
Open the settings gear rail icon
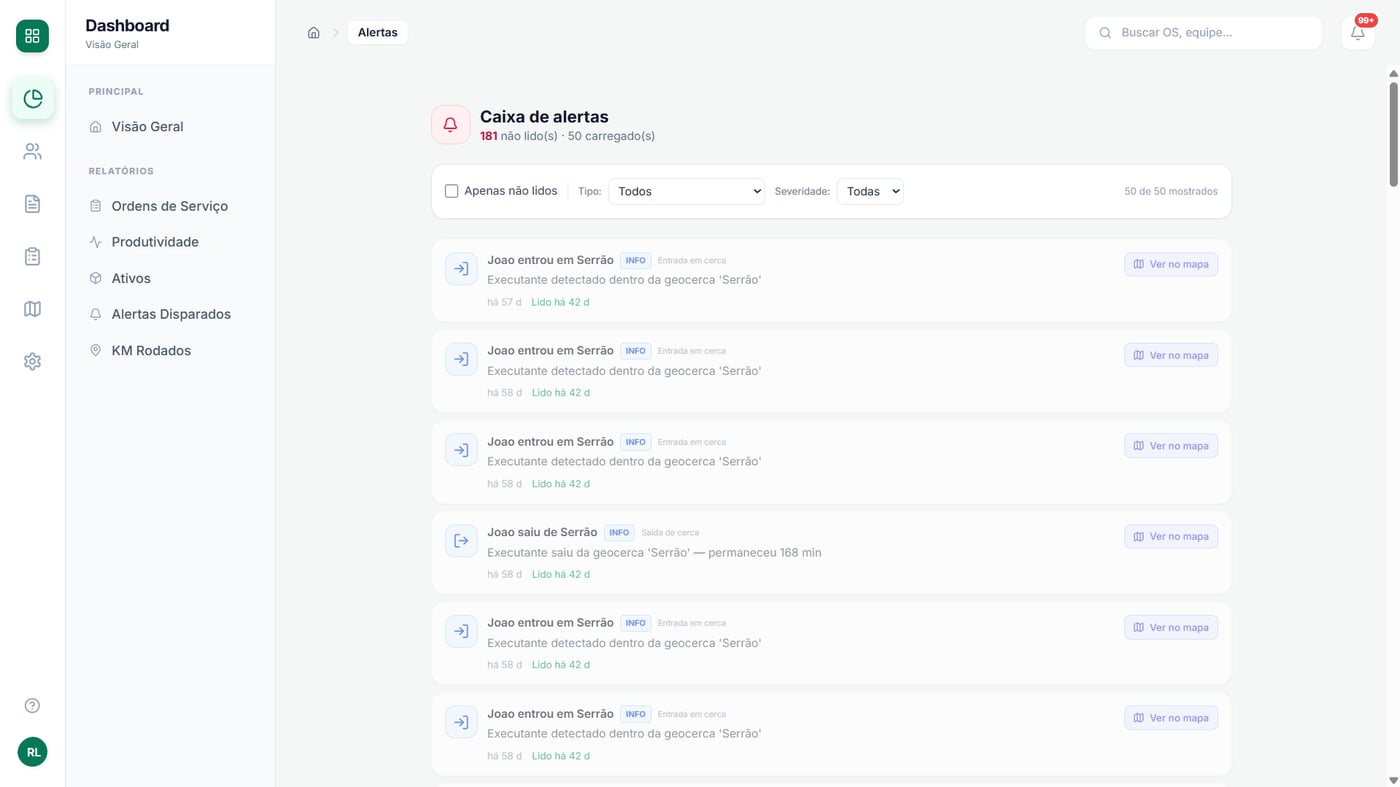[32, 361]
